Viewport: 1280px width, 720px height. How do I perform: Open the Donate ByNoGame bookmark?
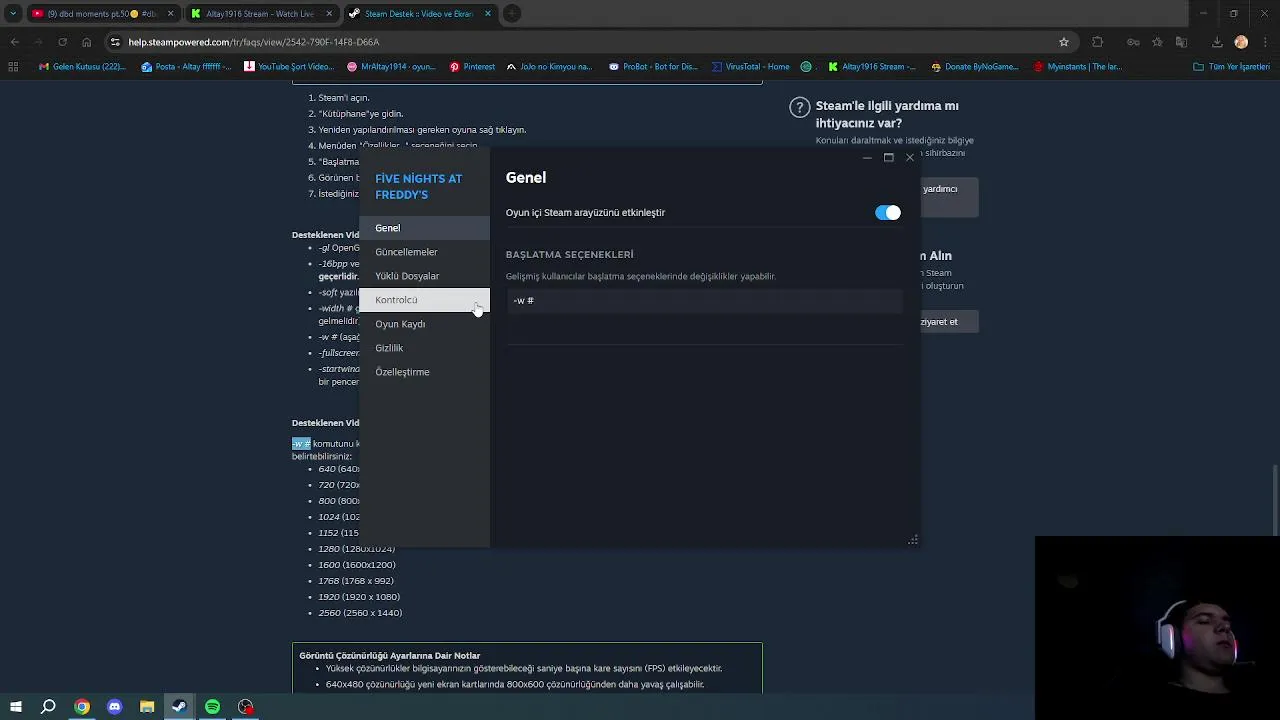point(974,67)
